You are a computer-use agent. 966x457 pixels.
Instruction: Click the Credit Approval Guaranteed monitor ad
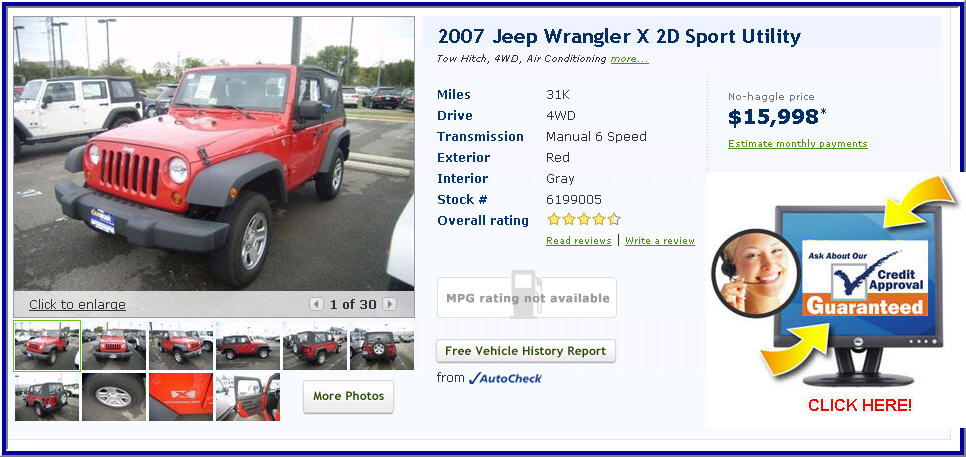point(859,294)
